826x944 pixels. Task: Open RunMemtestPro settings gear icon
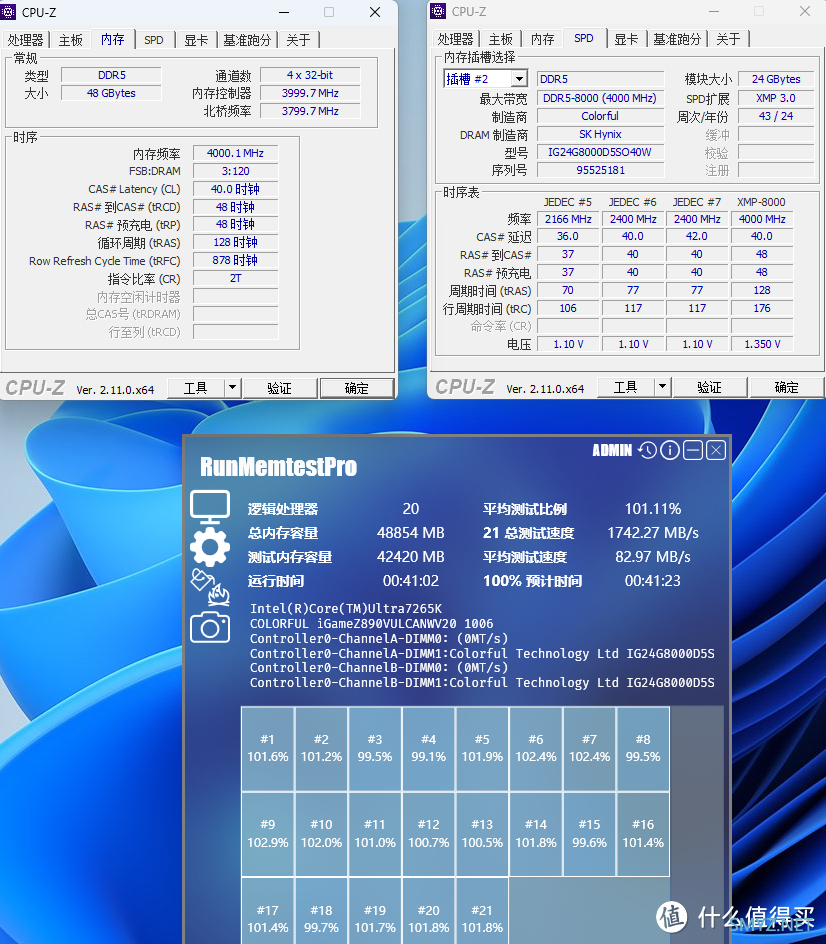tap(210, 547)
